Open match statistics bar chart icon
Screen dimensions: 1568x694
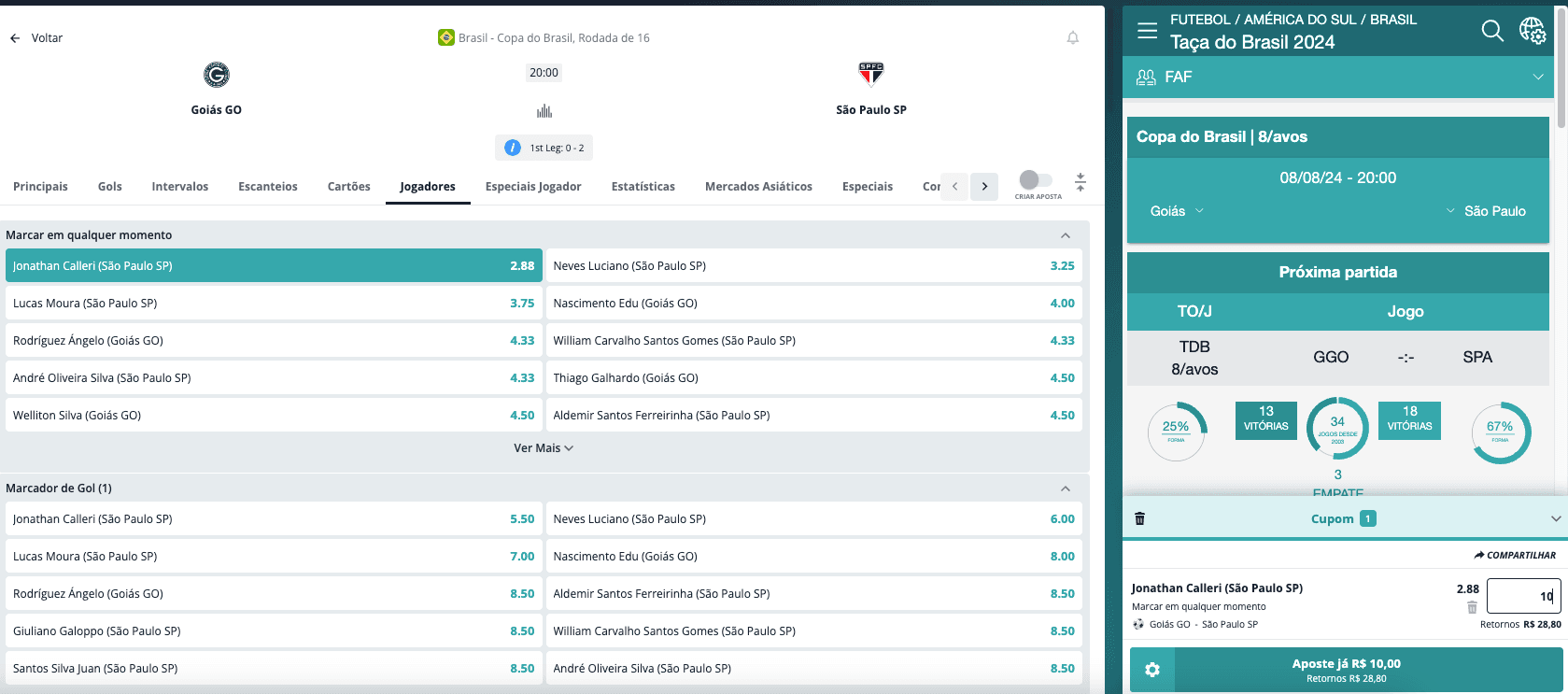tap(544, 111)
